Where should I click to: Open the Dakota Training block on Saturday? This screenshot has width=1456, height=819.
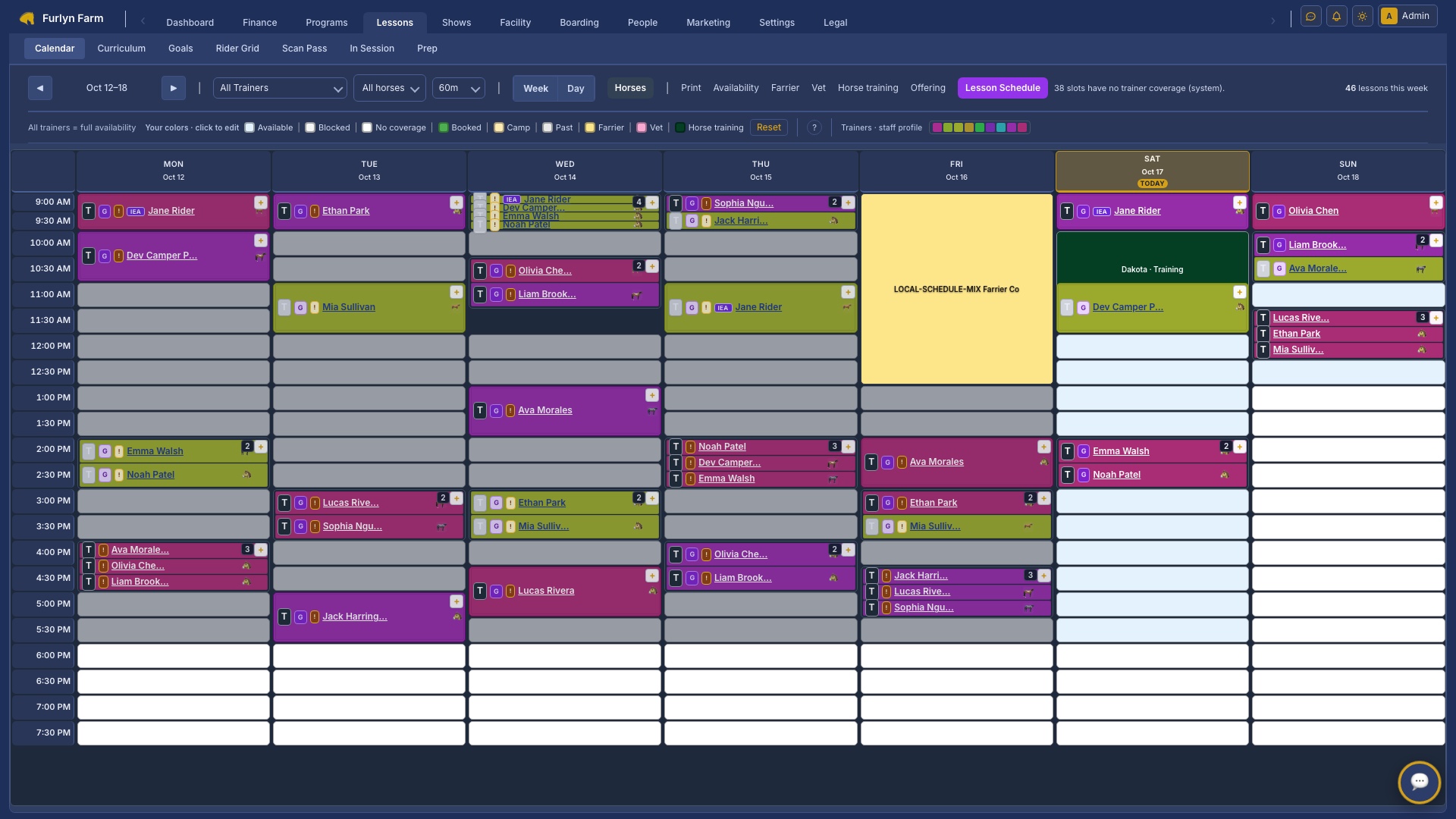pyautogui.click(x=1152, y=258)
